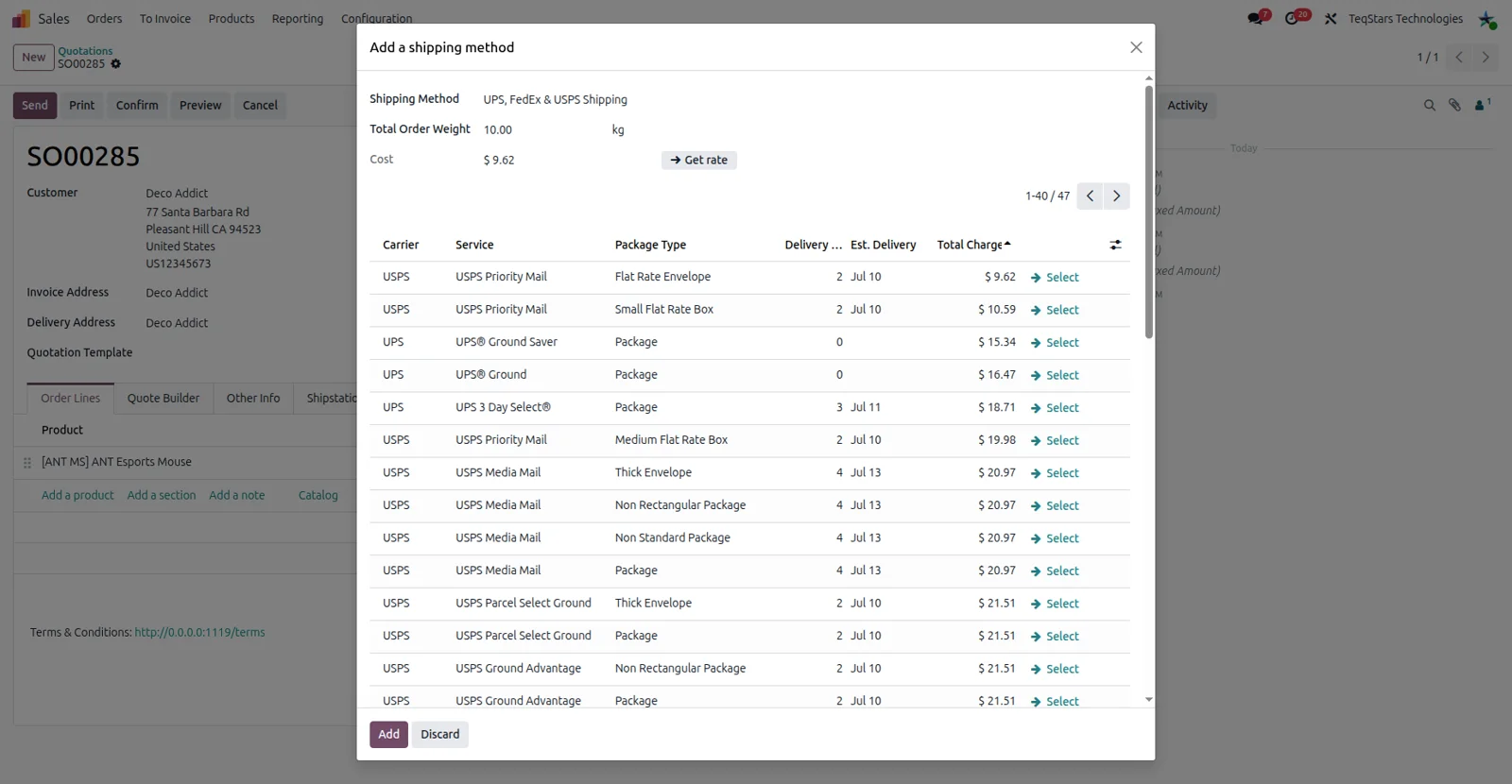This screenshot has height=784, width=1512.
Task: Select the USPS Media Mail Package rate
Action: pyautogui.click(x=1055, y=571)
